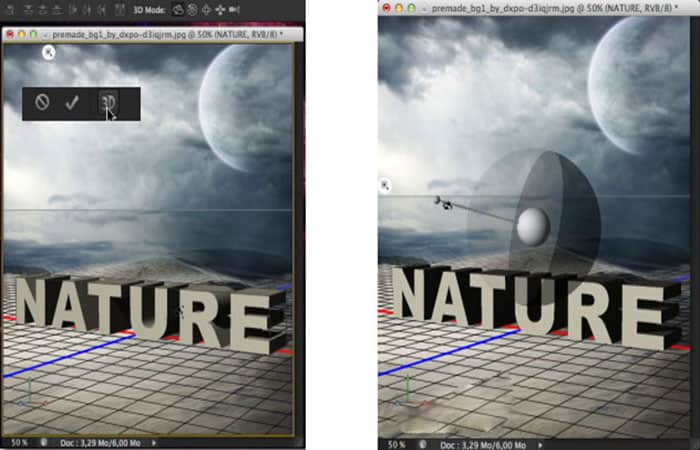The height and width of the screenshot is (450, 700).
Task: Open the status bar arrow menu, left window
Action: [154, 443]
